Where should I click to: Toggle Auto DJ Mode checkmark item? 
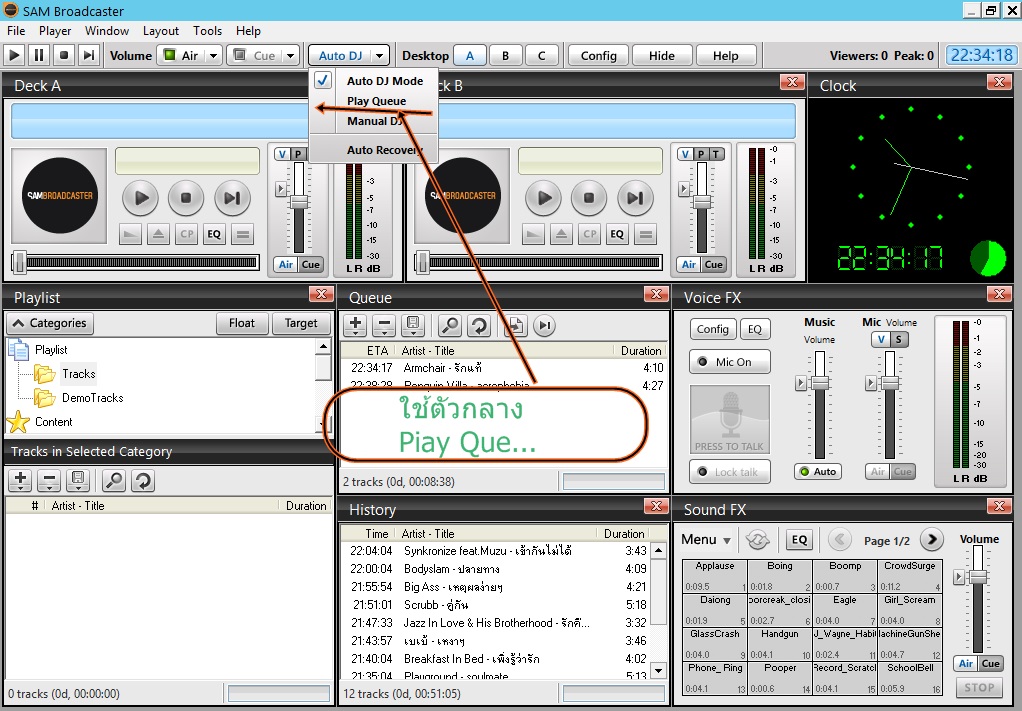pyautogui.click(x=373, y=81)
